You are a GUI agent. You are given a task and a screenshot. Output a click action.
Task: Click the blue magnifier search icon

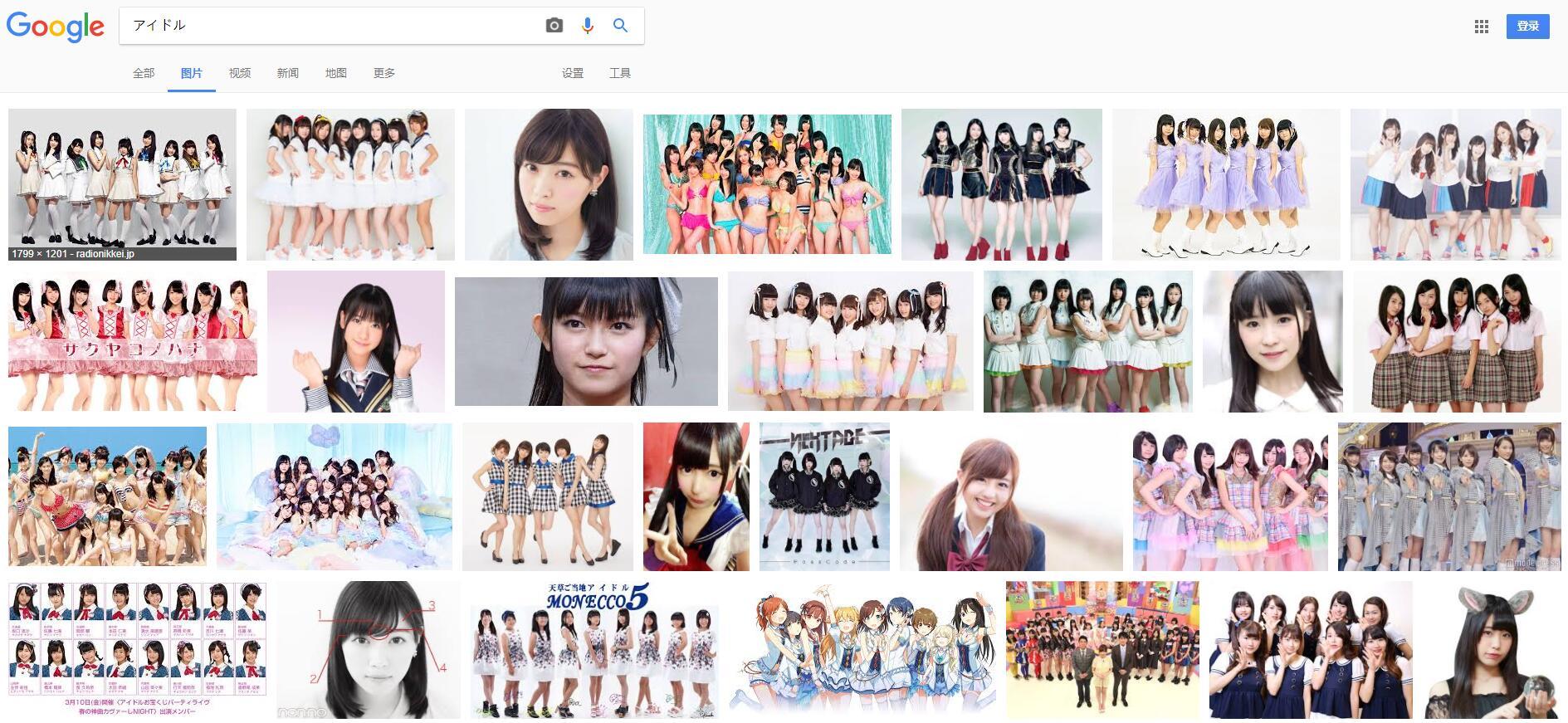click(620, 26)
